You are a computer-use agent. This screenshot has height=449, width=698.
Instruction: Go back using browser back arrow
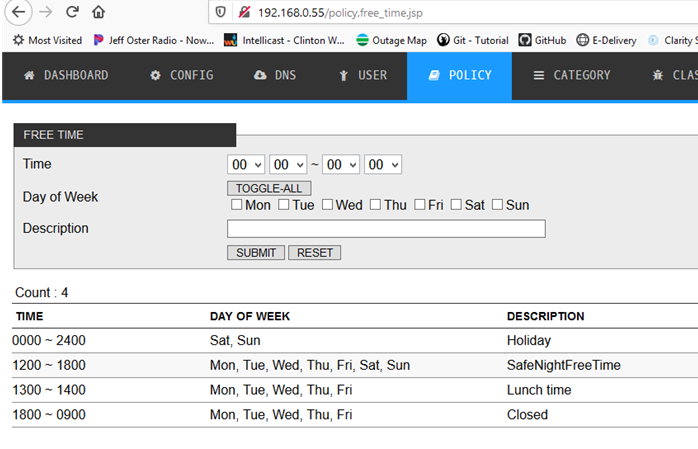pyautogui.click(x=19, y=13)
